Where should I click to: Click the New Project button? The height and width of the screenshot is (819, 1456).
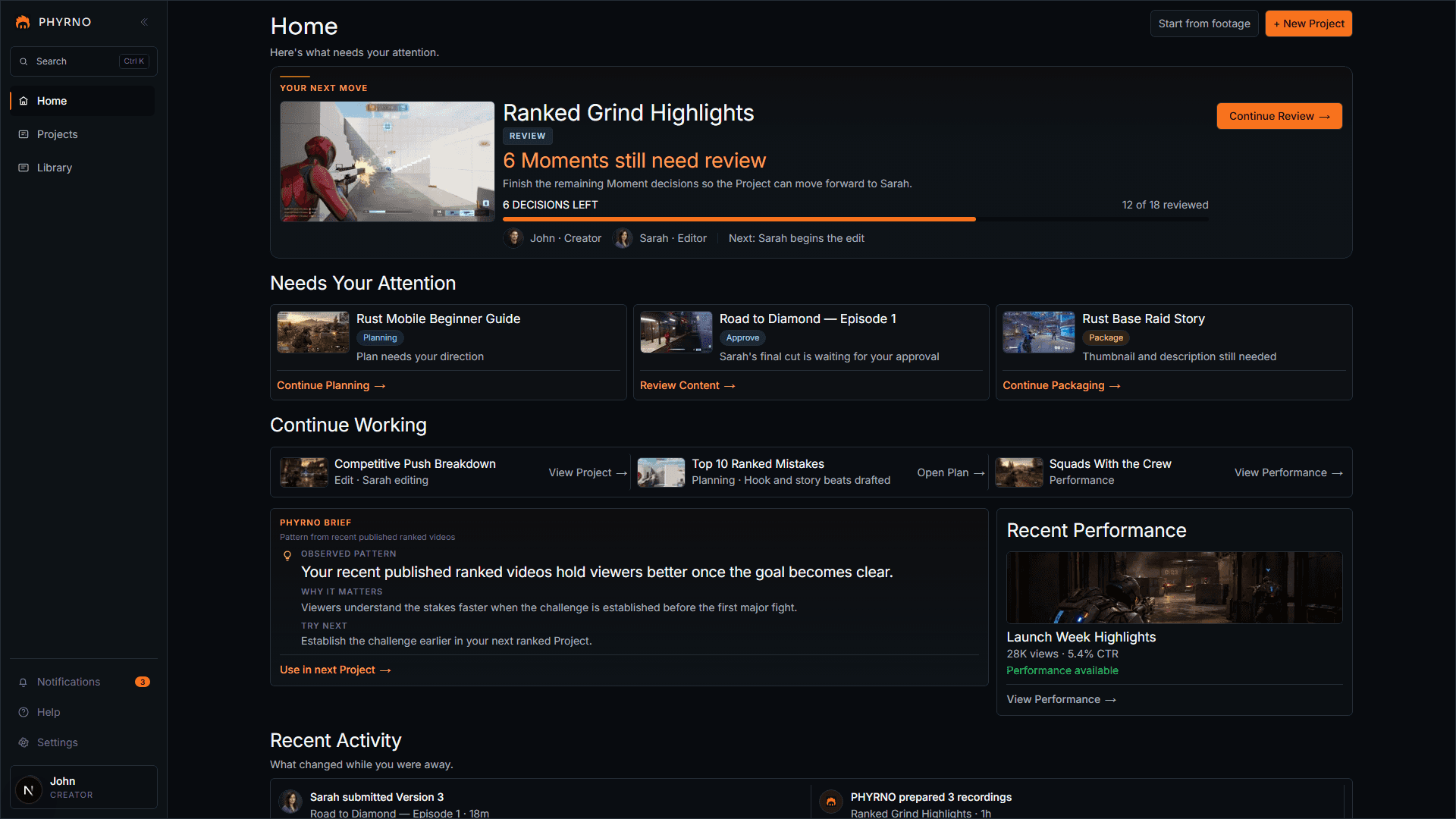tap(1309, 24)
